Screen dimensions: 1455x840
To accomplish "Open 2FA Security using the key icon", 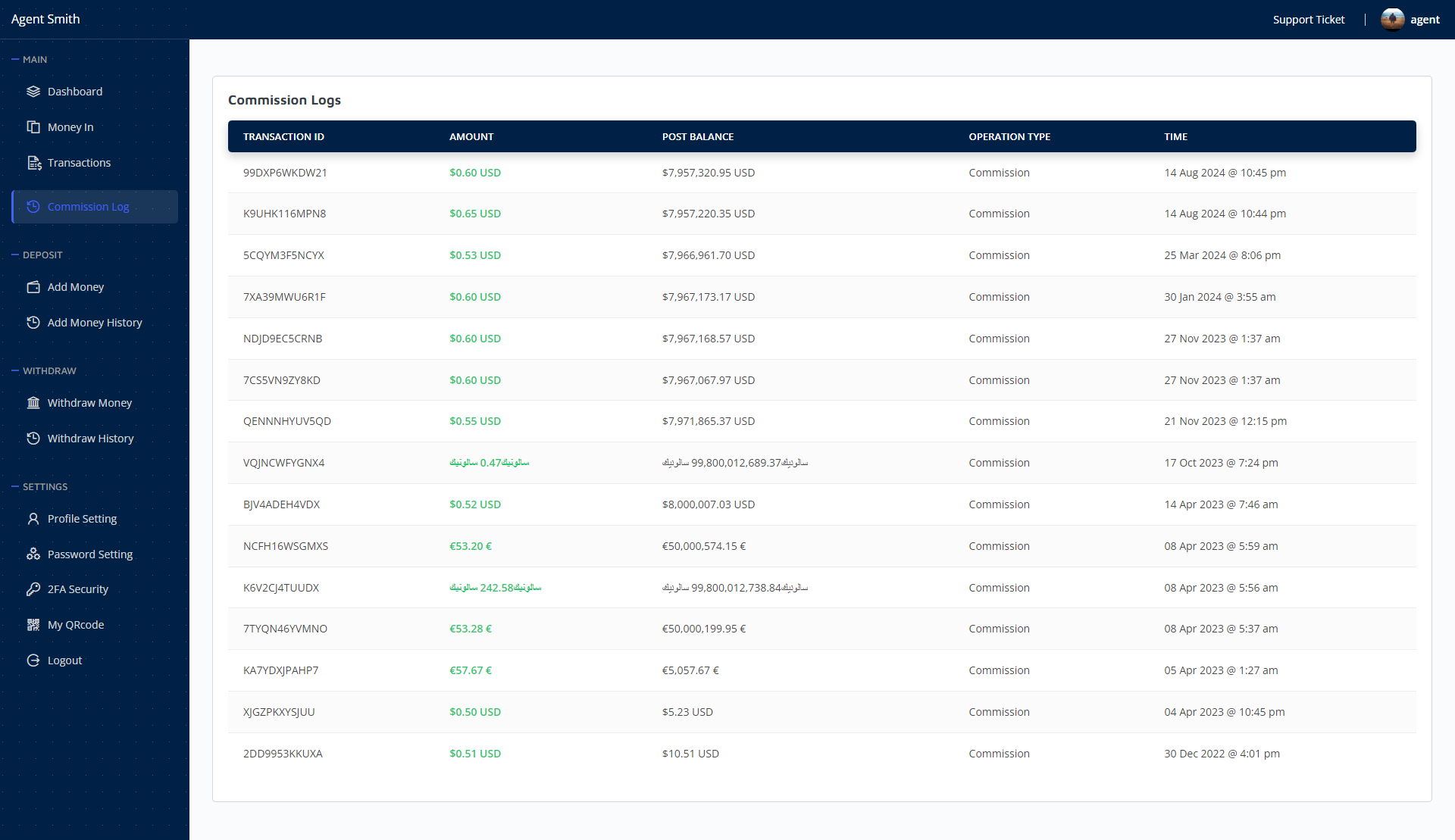I will [33, 589].
